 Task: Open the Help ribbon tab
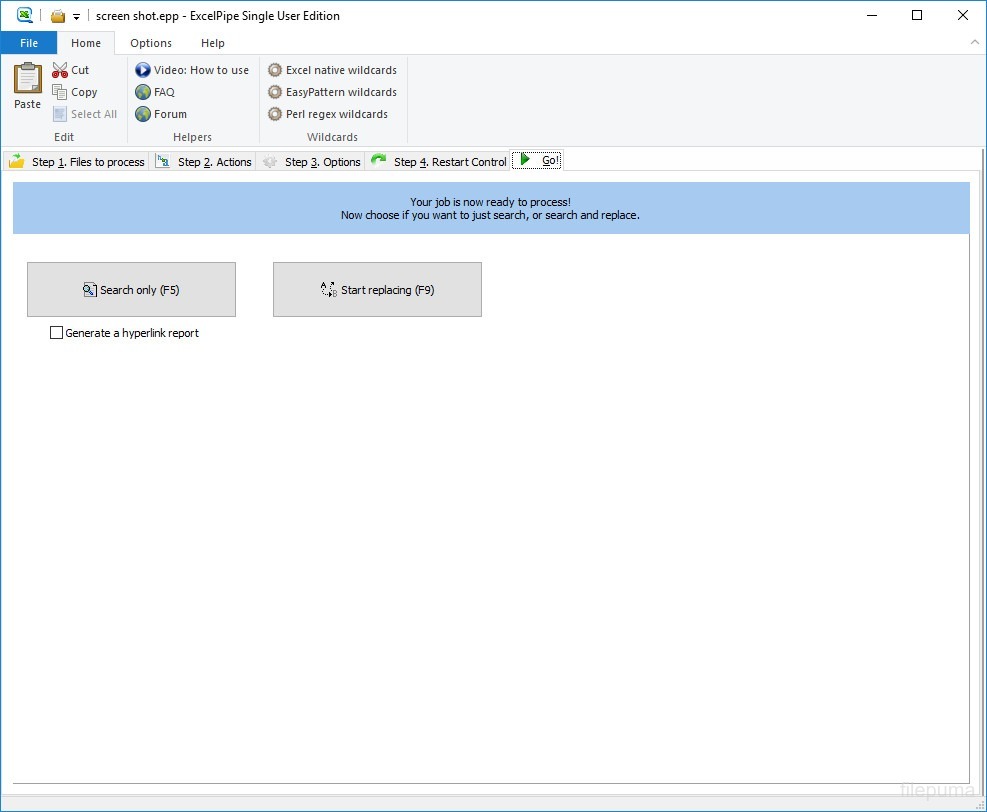[212, 43]
